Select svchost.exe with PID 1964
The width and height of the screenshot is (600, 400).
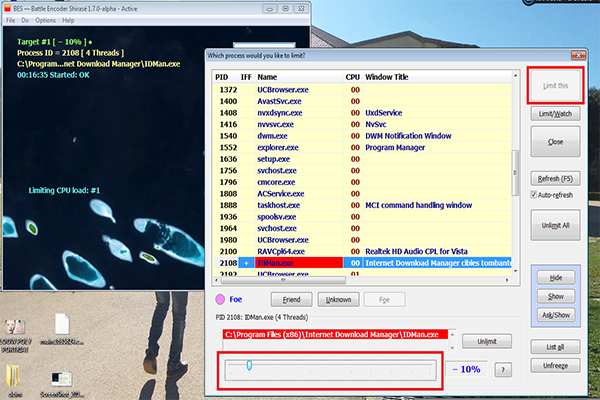click(362, 228)
